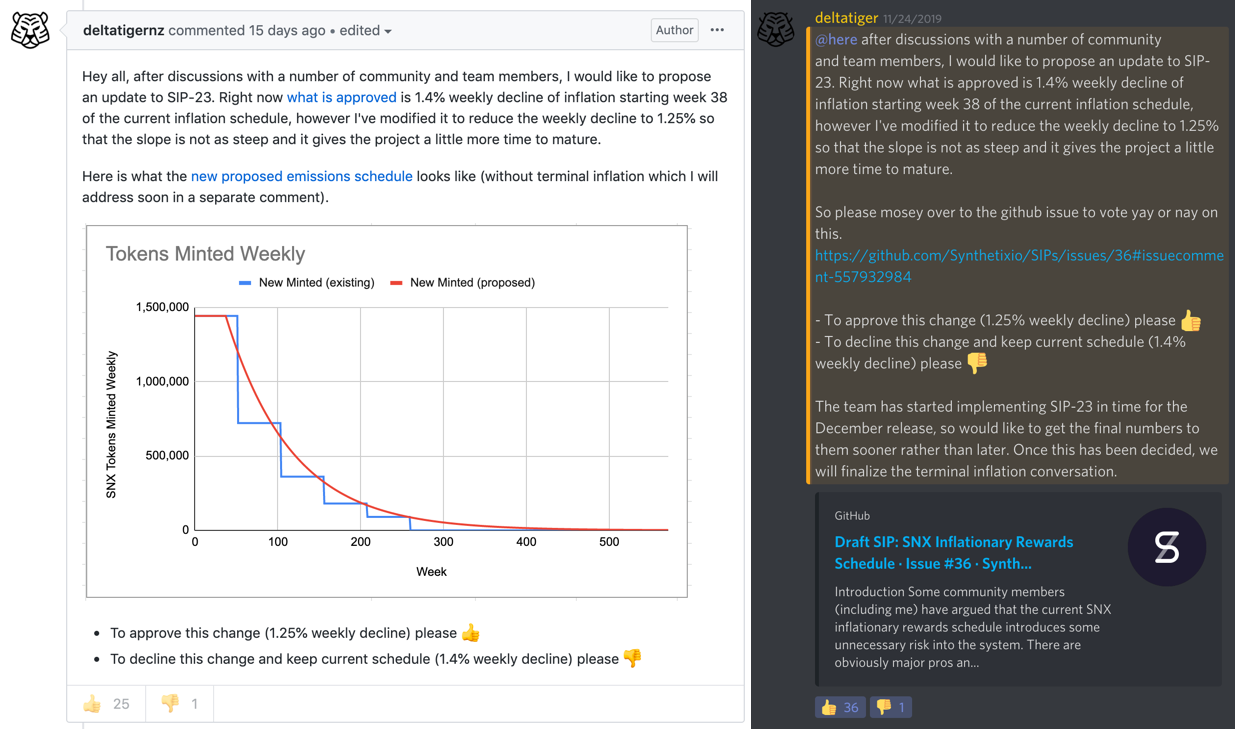Toggle thumbs up reaction with 25 count
Screen dimensions: 1235x729
tap(106, 704)
